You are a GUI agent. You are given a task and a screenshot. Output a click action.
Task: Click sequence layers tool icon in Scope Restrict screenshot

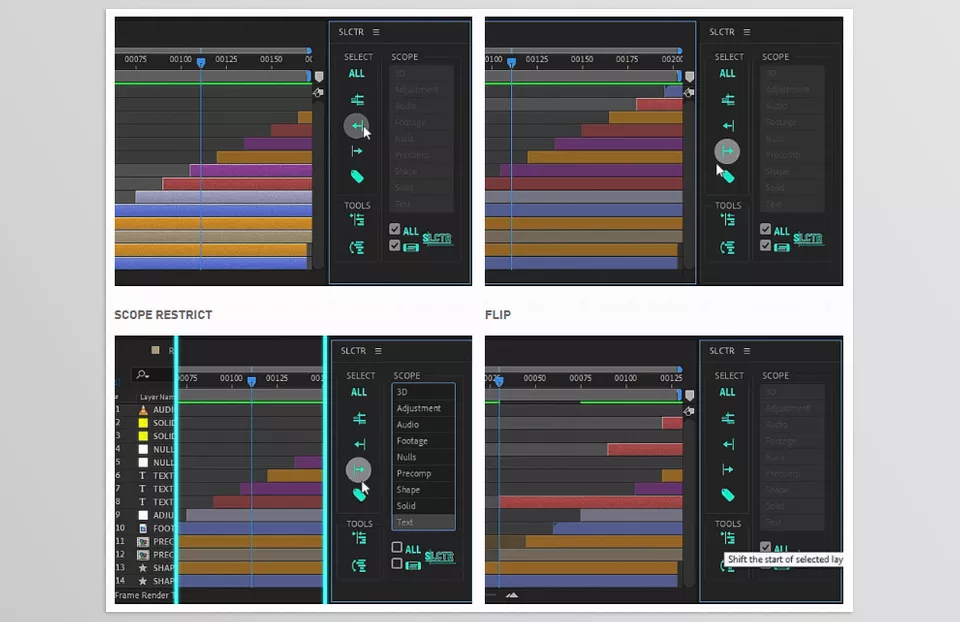click(359, 538)
